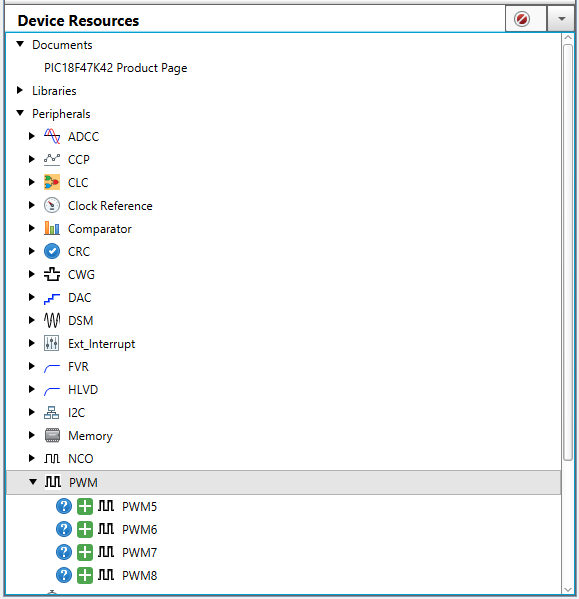Select the PWM8 module label
The height and width of the screenshot is (599, 579).
pyautogui.click(x=139, y=576)
